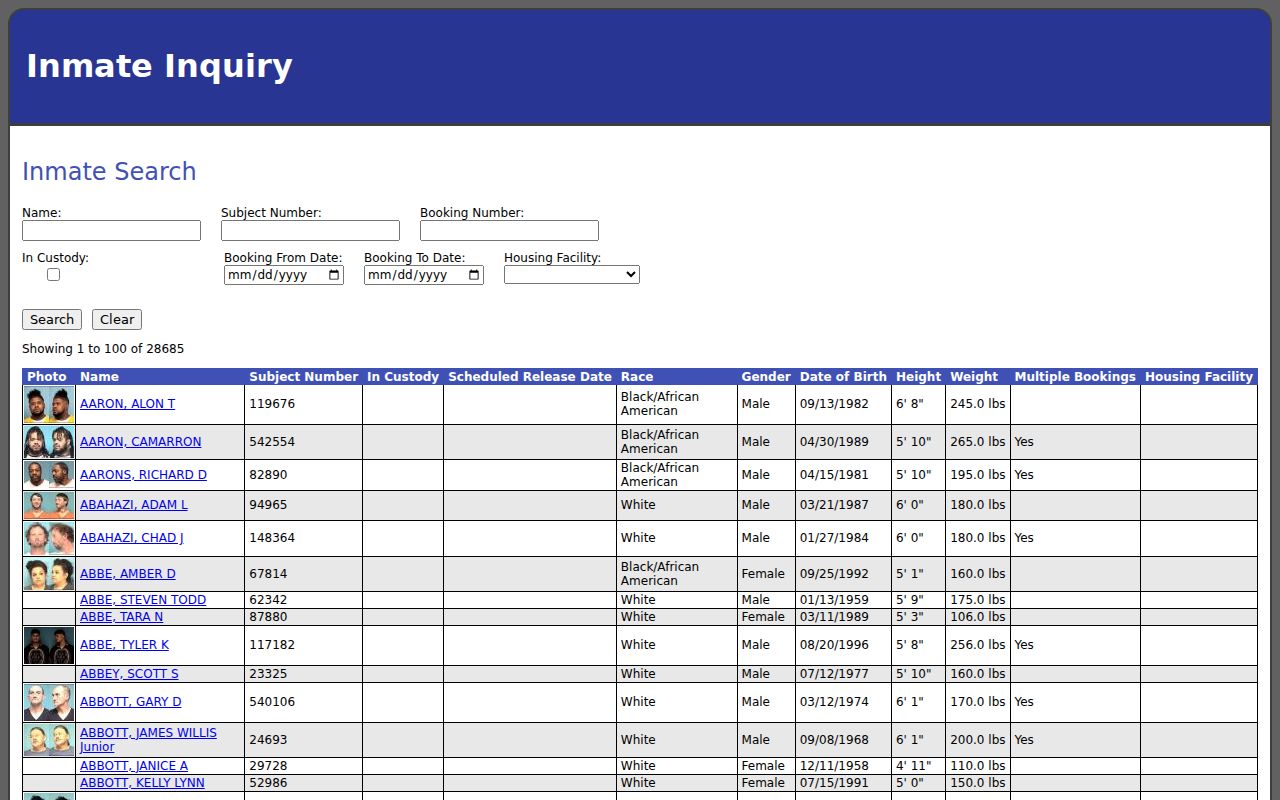Open AARONS, RICHARD D inmate link
Screen dimensions: 1280x800
[143, 475]
